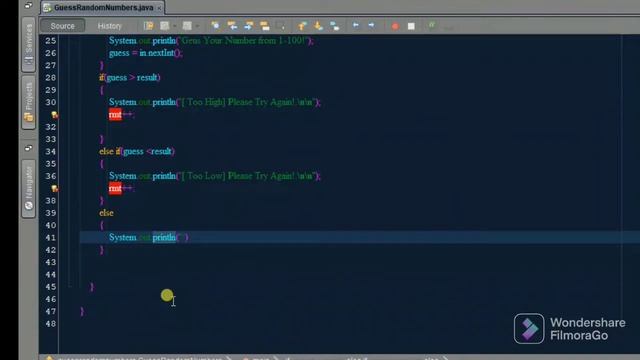The height and width of the screenshot is (360, 640).
Task: Switch to the Source view
Action: (62, 26)
